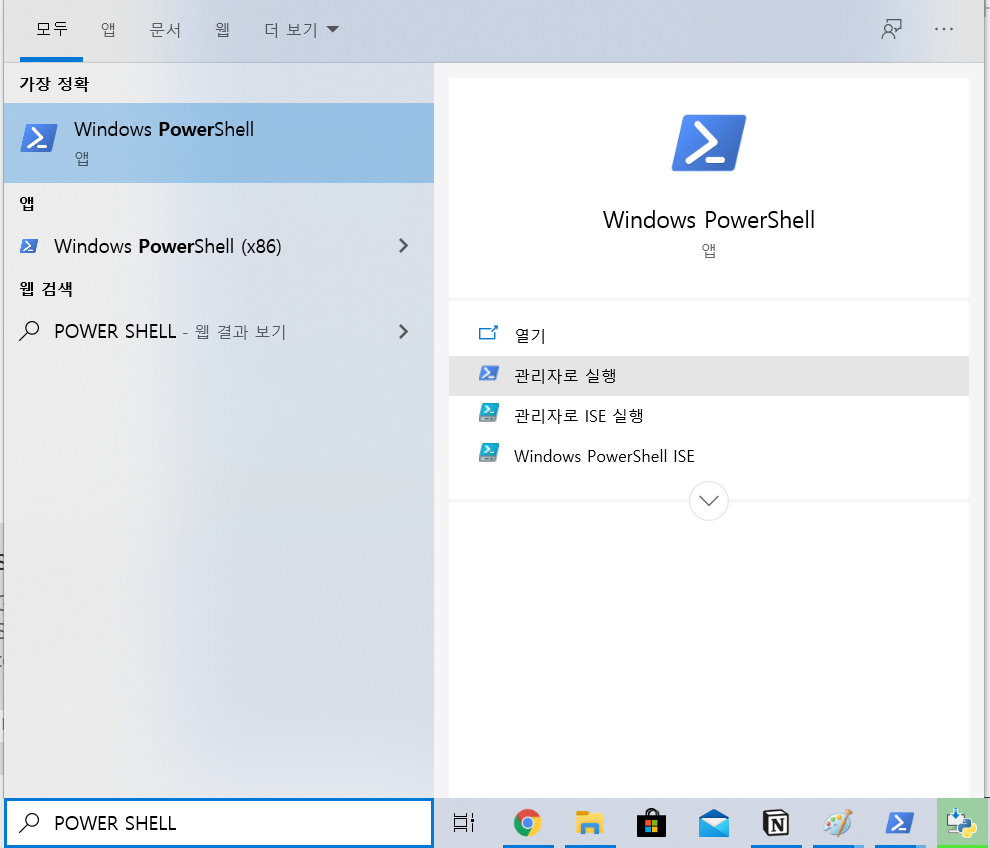Click the Python installer taskbar icon
The image size is (990, 848).
tap(961, 823)
